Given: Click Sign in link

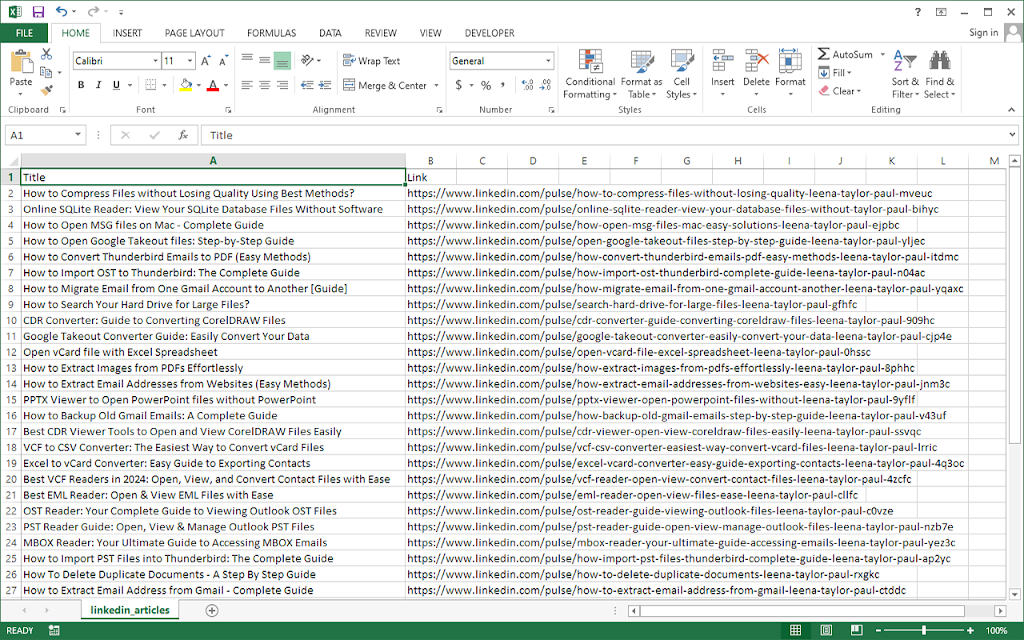Looking at the screenshot, I should [x=984, y=33].
